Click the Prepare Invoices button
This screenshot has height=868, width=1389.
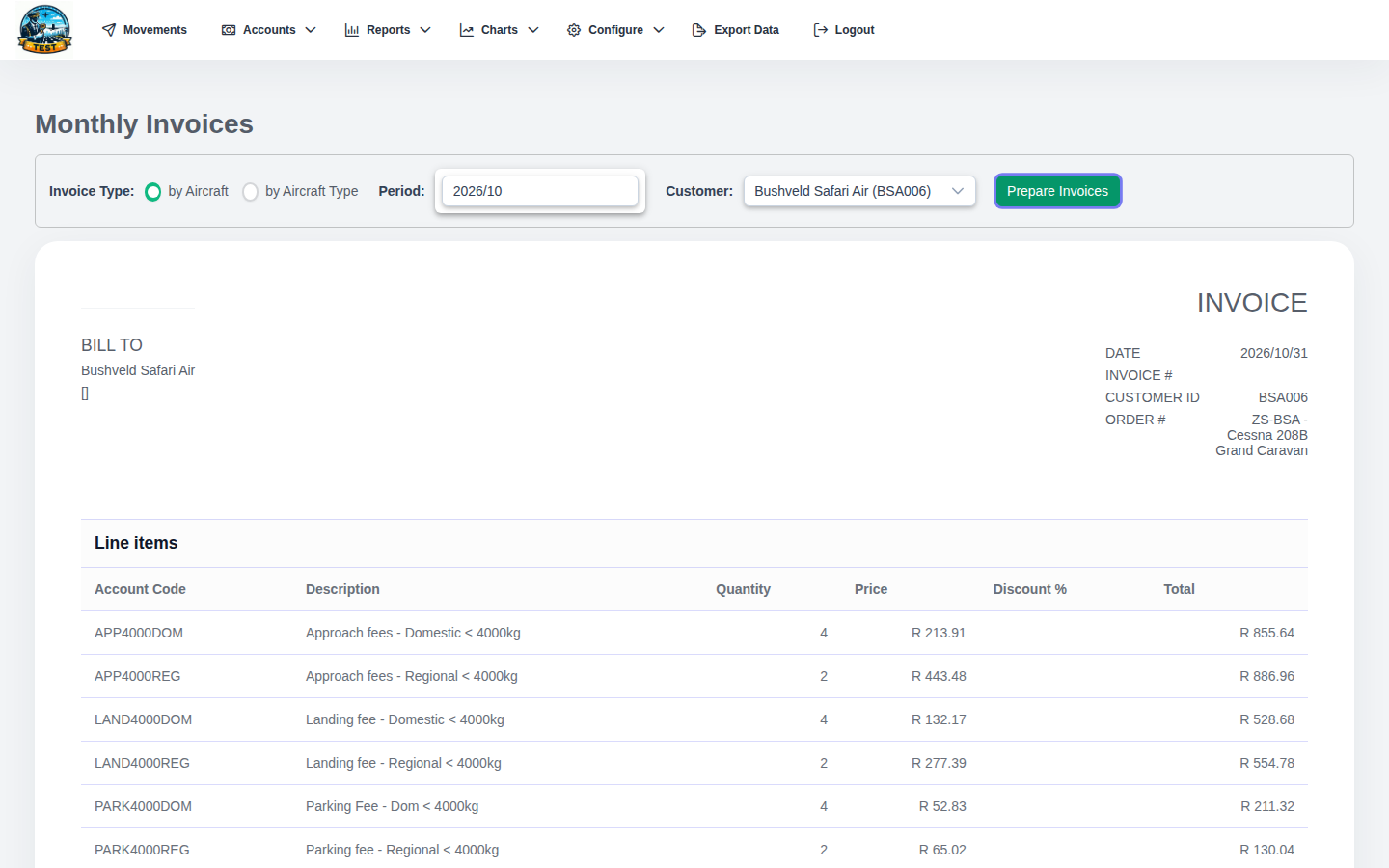[x=1058, y=191]
